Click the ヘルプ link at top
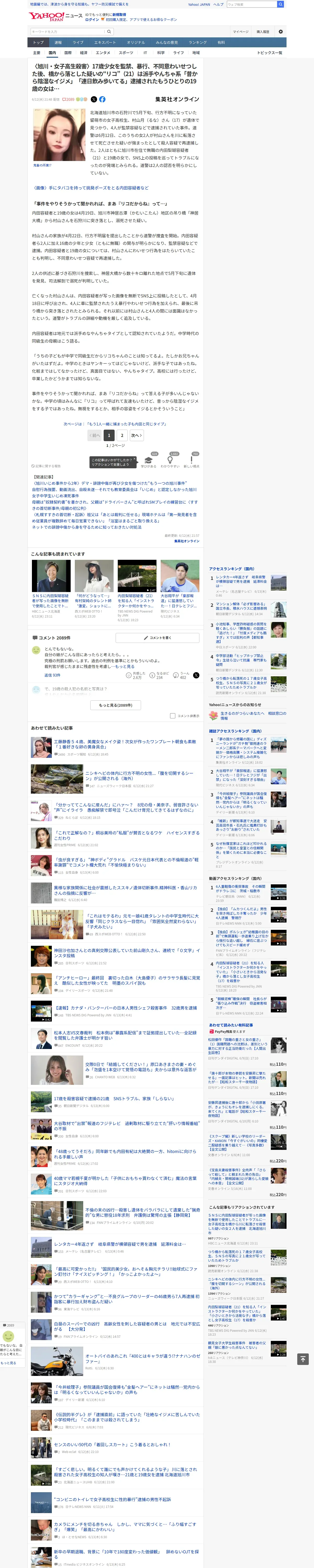Screen dimensions: 314x1568 point(218,4)
